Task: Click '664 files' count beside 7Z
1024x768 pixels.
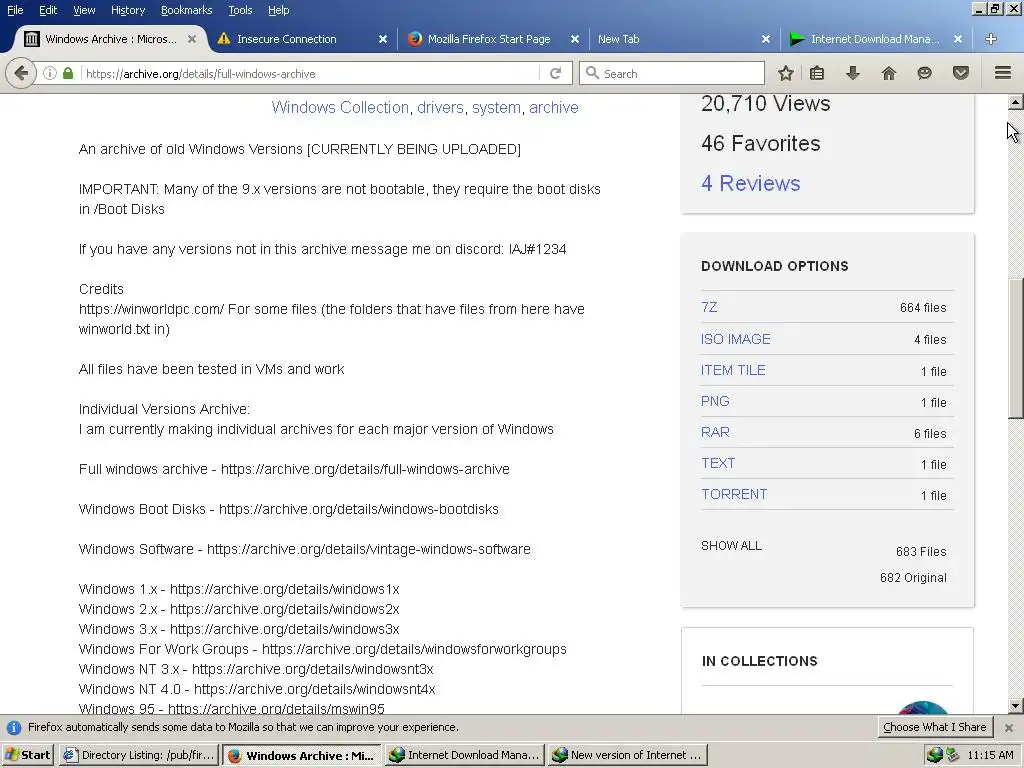Action: tap(923, 308)
